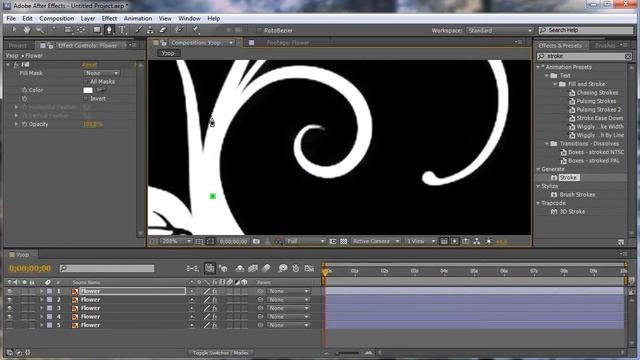Open the Layer menu
This screenshot has height=360, width=640.
click(88, 18)
